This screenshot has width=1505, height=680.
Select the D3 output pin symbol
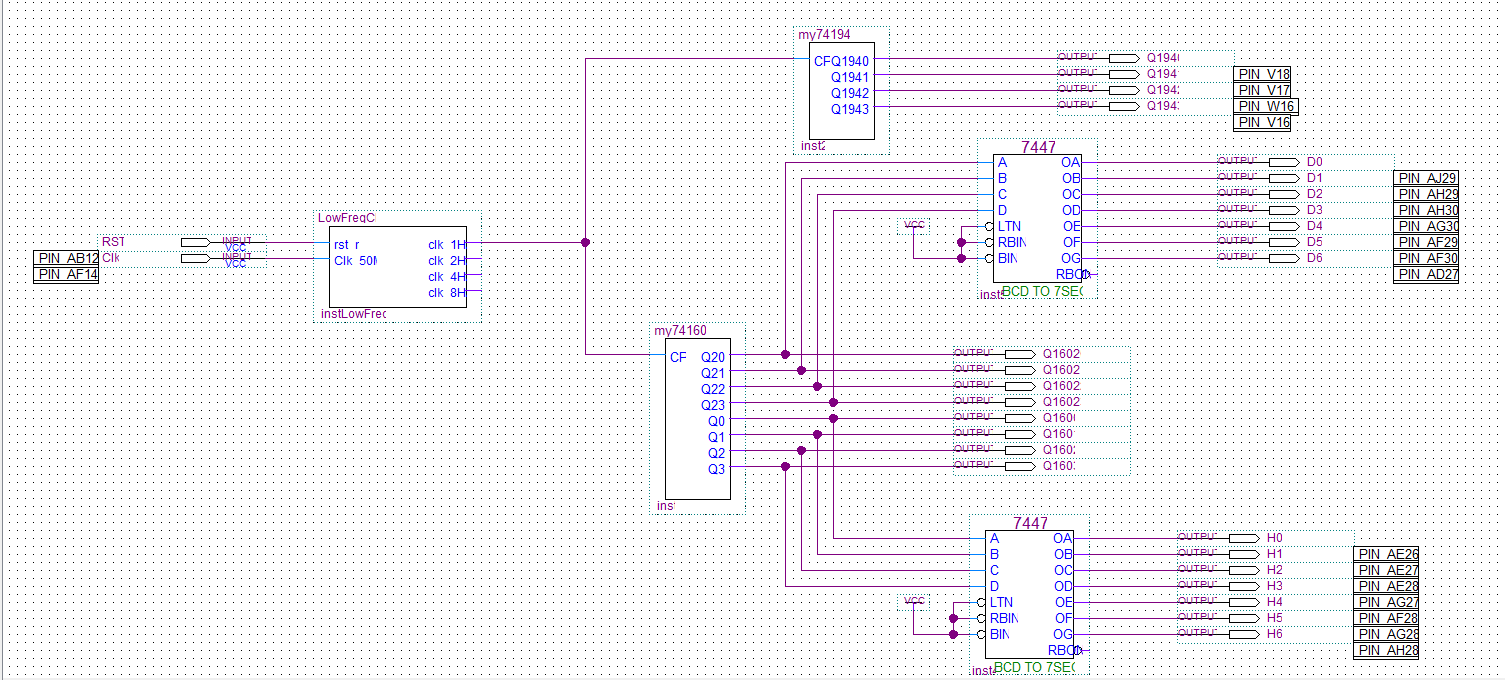click(1283, 210)
